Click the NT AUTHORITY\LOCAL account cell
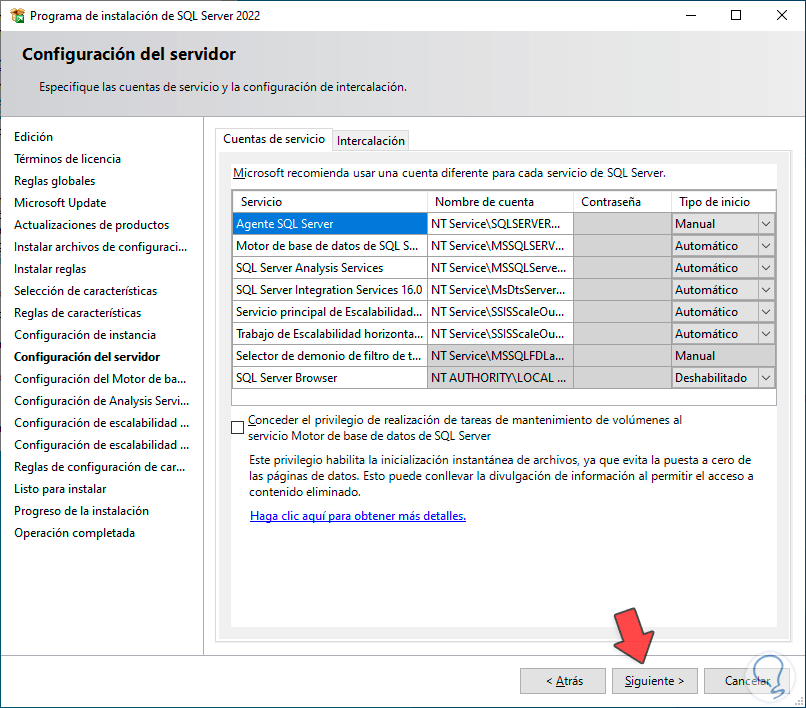This screenshot has height=708, width=806. click(x=500, y=378)
